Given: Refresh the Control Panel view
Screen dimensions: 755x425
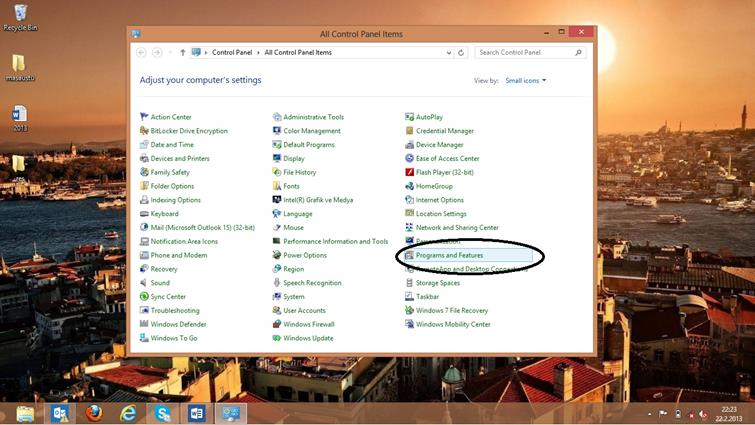Looking at the screenshot, I should (x=461, y=52).
